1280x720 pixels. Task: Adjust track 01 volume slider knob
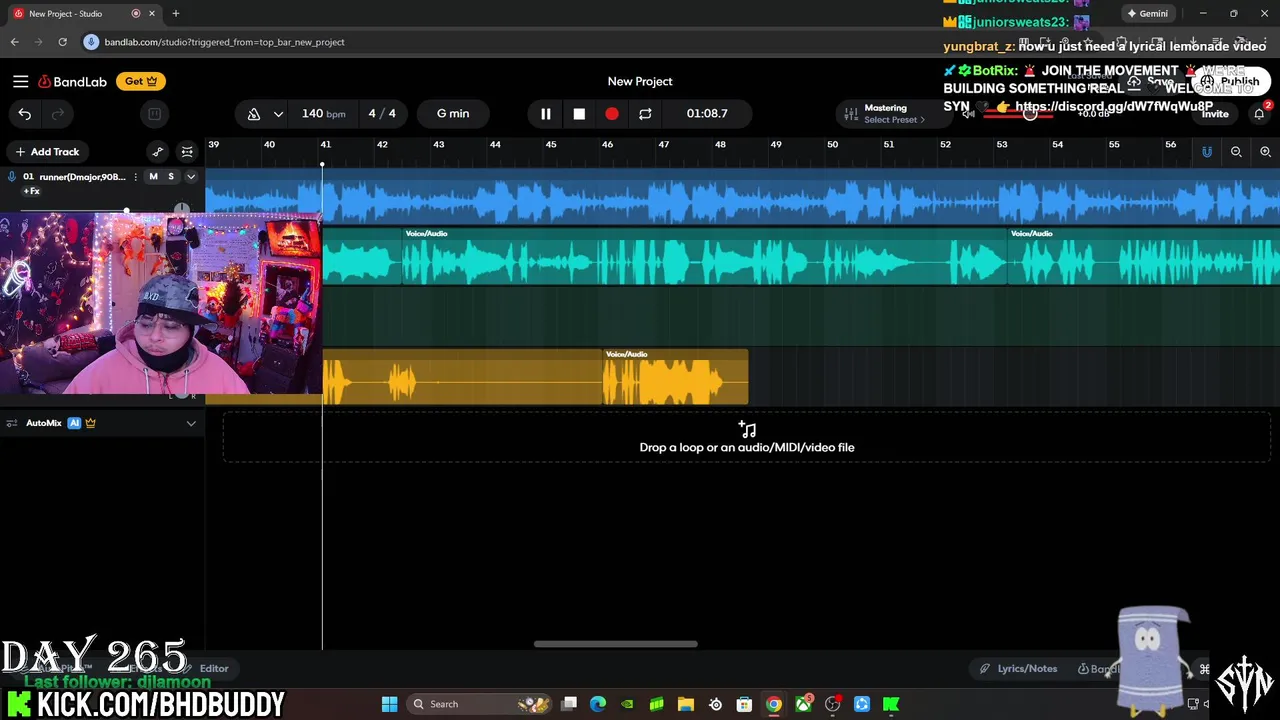pos(126,211)
